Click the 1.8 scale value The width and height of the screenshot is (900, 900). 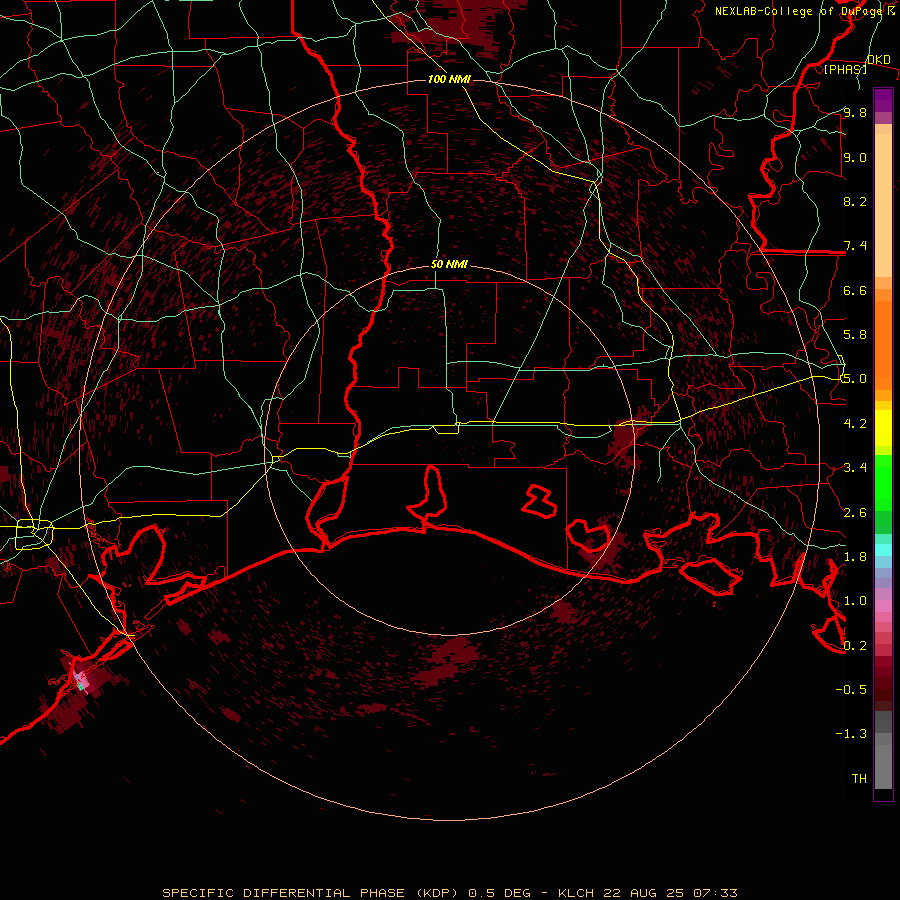(x=855, y=557)
